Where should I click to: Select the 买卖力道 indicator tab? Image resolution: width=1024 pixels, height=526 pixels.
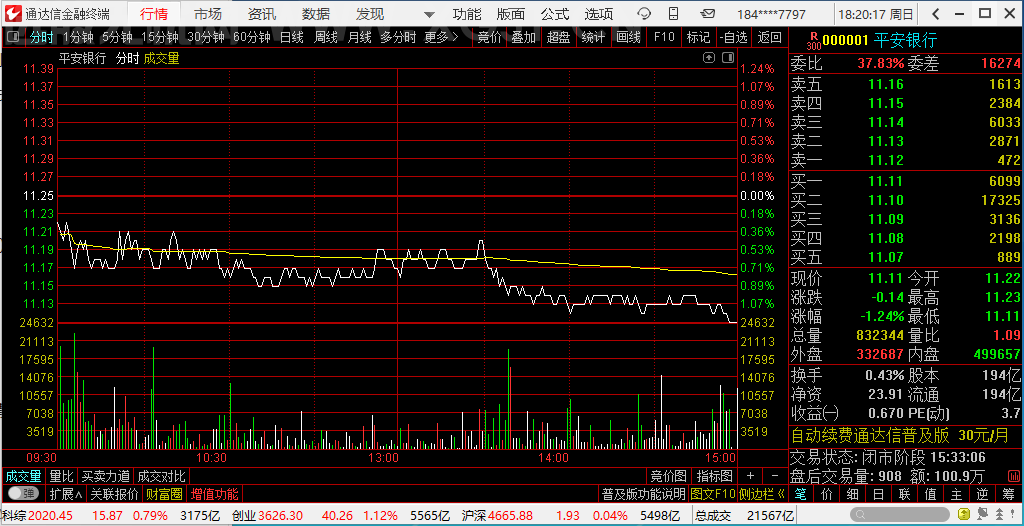[105, 476]
